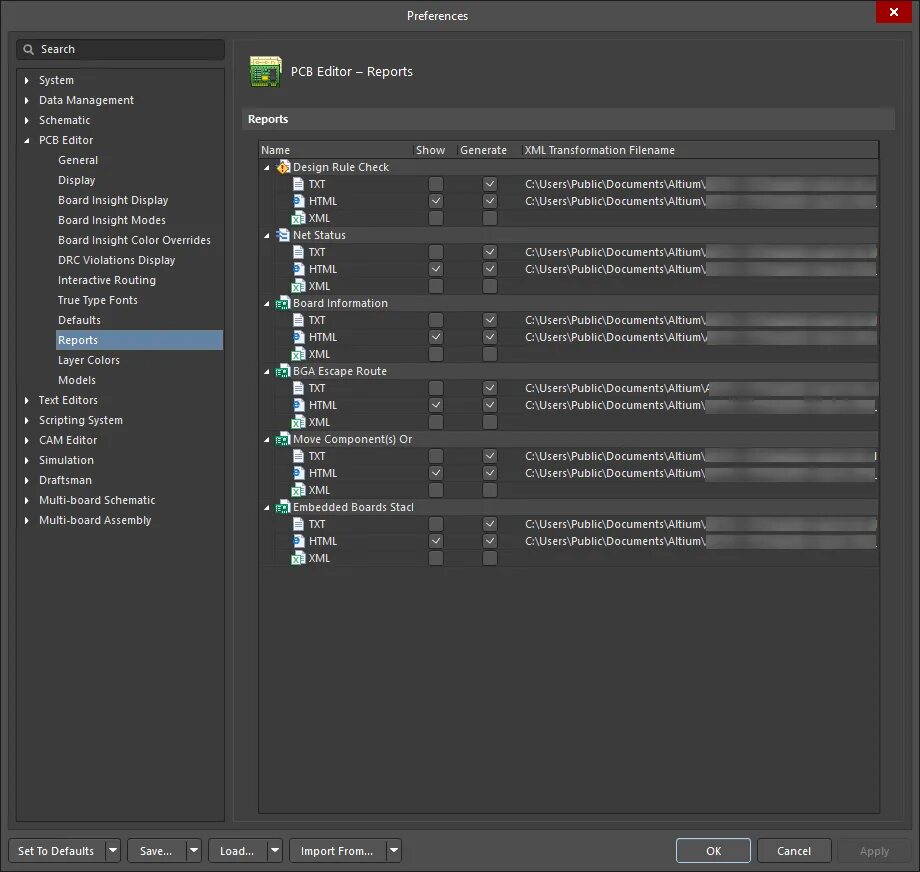Click the Import From... button

tap(337, 850)
